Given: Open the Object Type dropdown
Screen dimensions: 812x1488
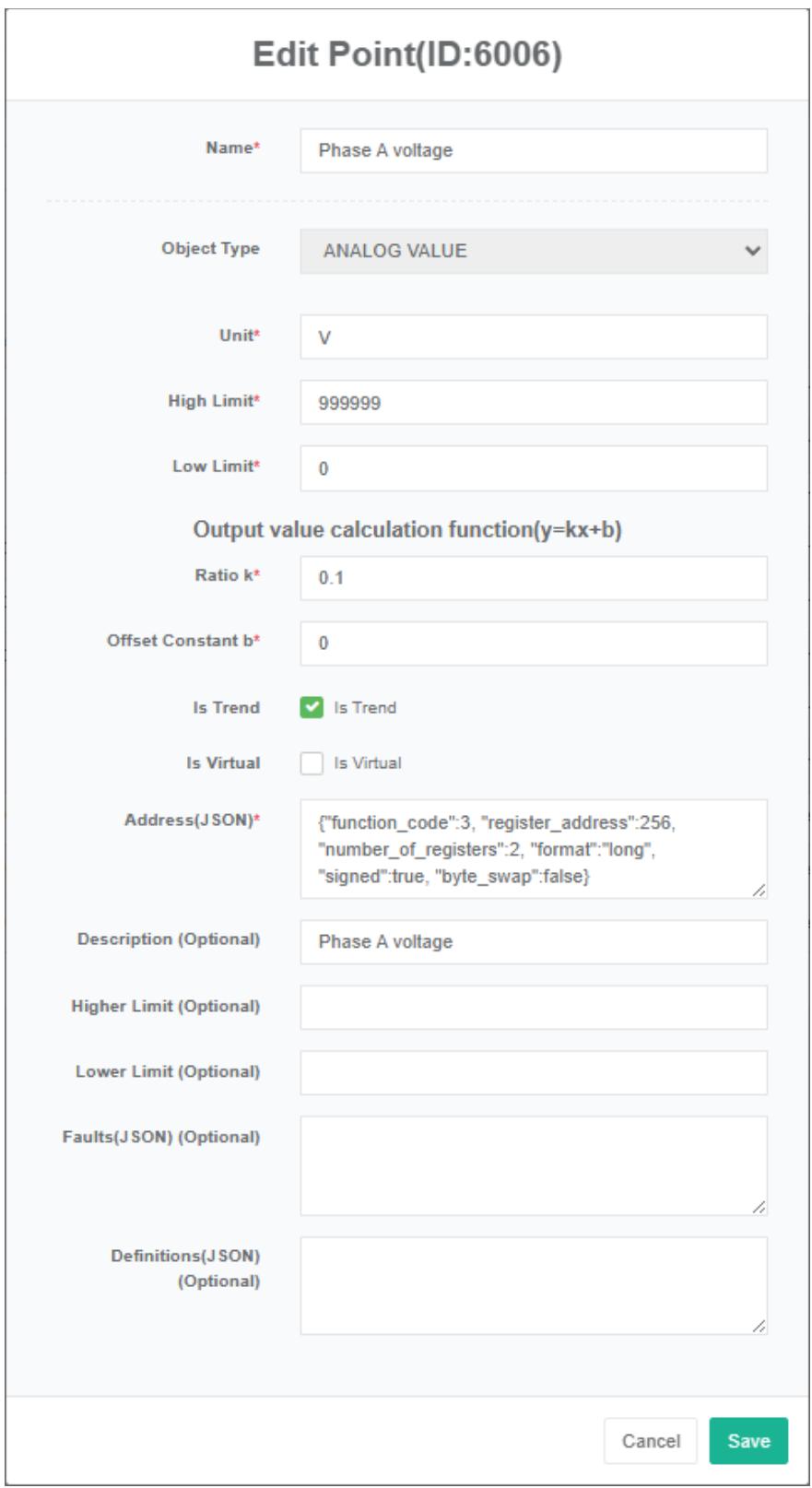Looking at the screenshot, I should [x=533, y=251].
